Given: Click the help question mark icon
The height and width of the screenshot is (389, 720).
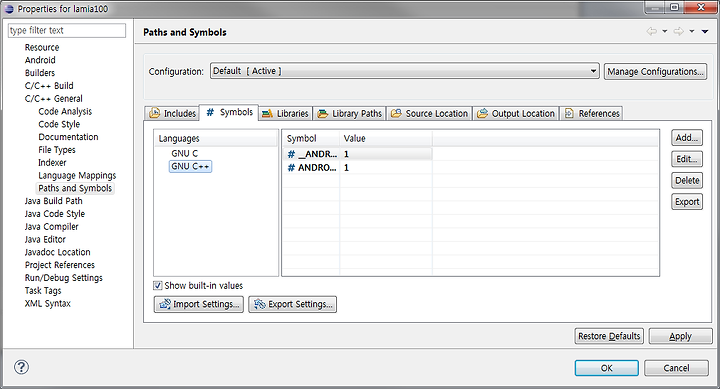Looking at the screenshot, I should (x=21, y=367).
